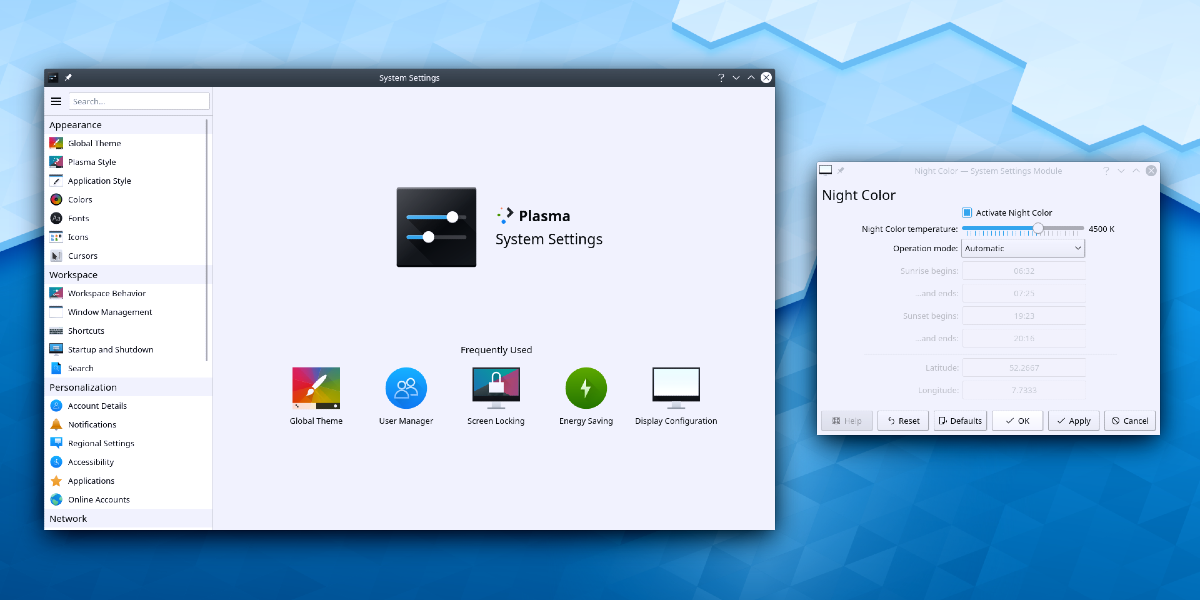Click the System Settings search field

coord(139,101)
